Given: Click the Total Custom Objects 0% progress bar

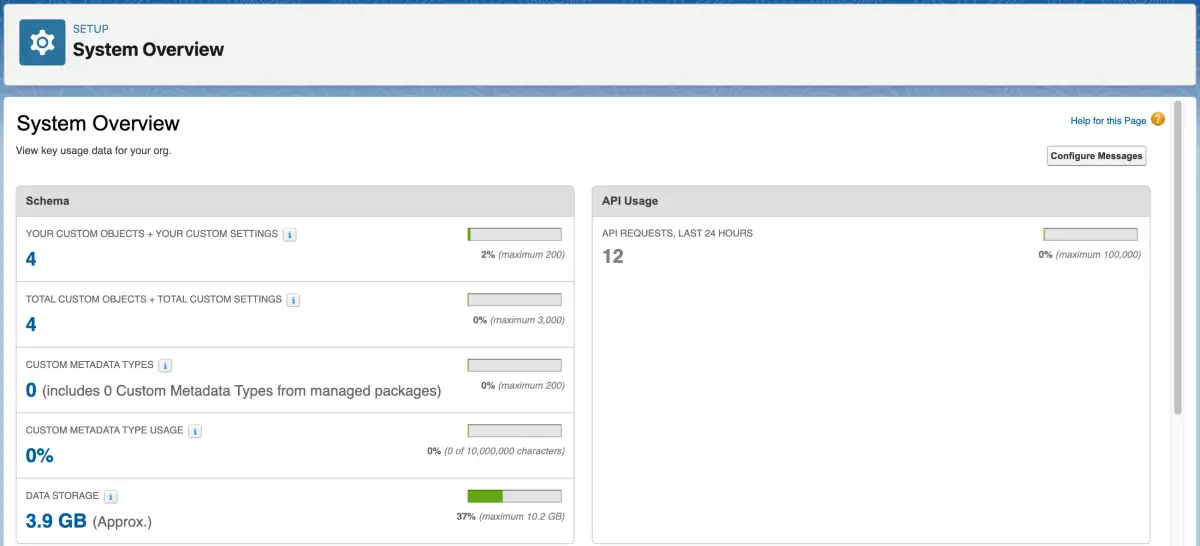Looking at the screenshot, I should [514, 300].
